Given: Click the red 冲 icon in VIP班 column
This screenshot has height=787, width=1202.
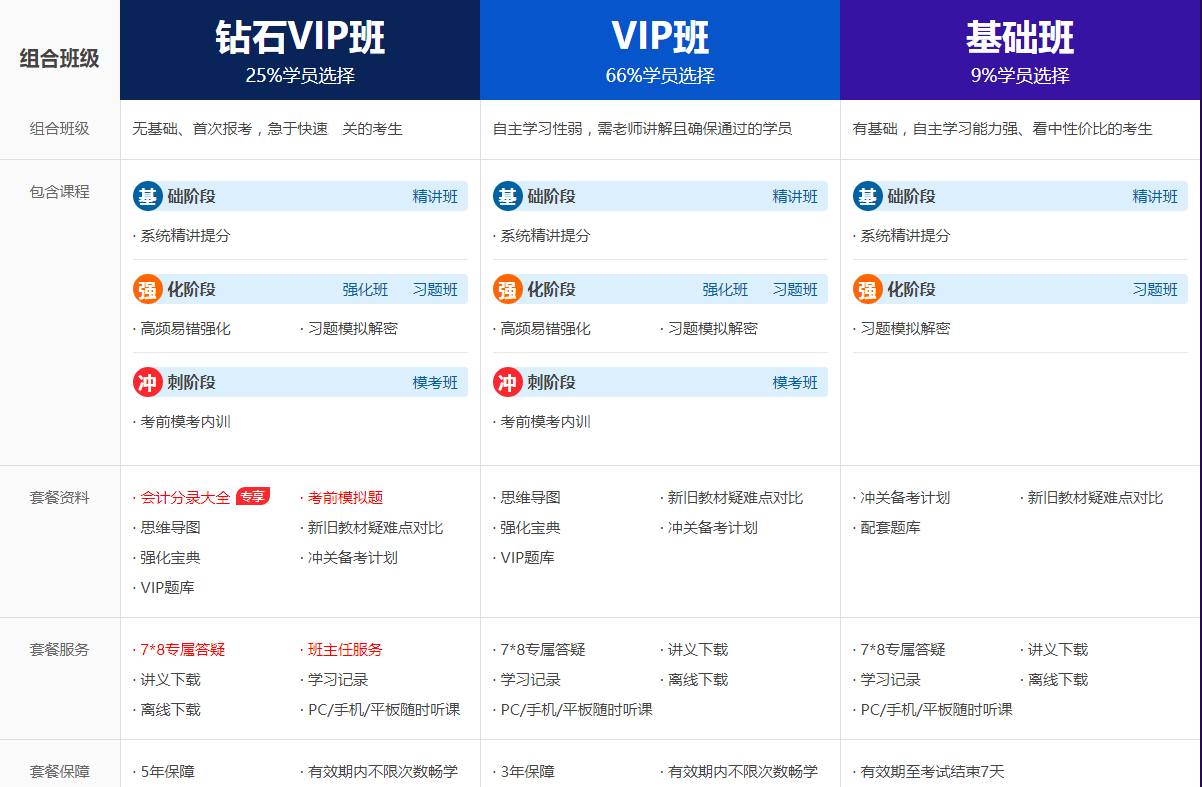Looking at the screenshot, I should coord(507,382).
